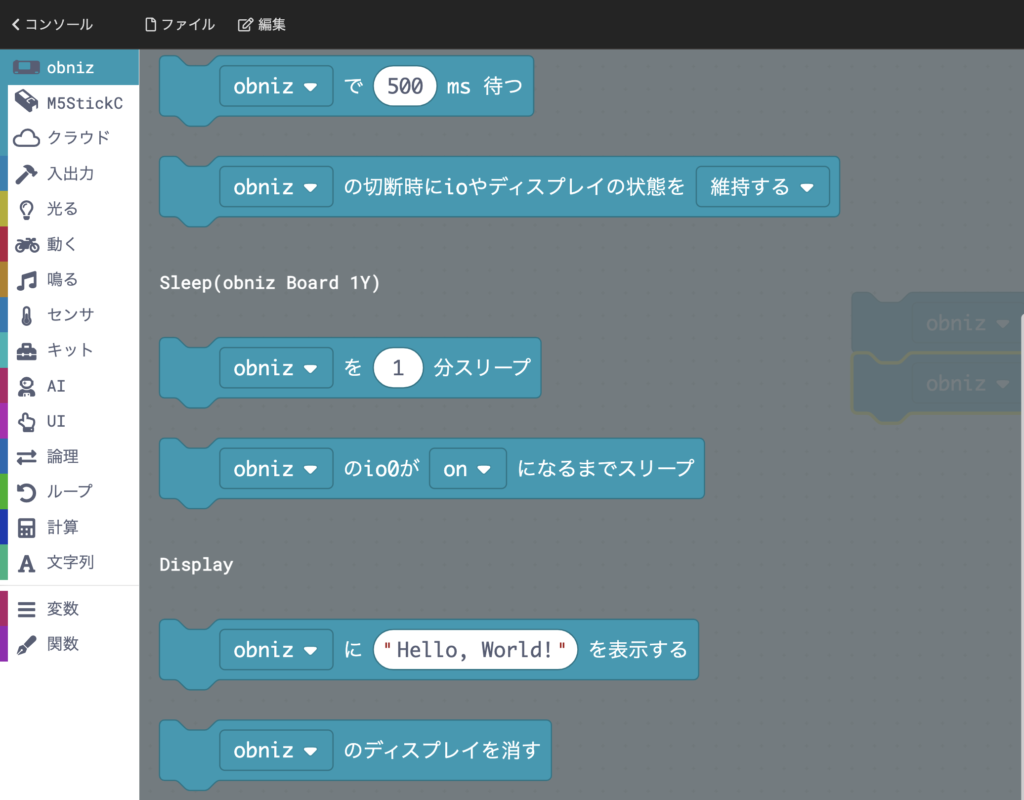Open the 文字列 category label
Viewport: 1024px width, 800px height.
(x=71, y=562)
